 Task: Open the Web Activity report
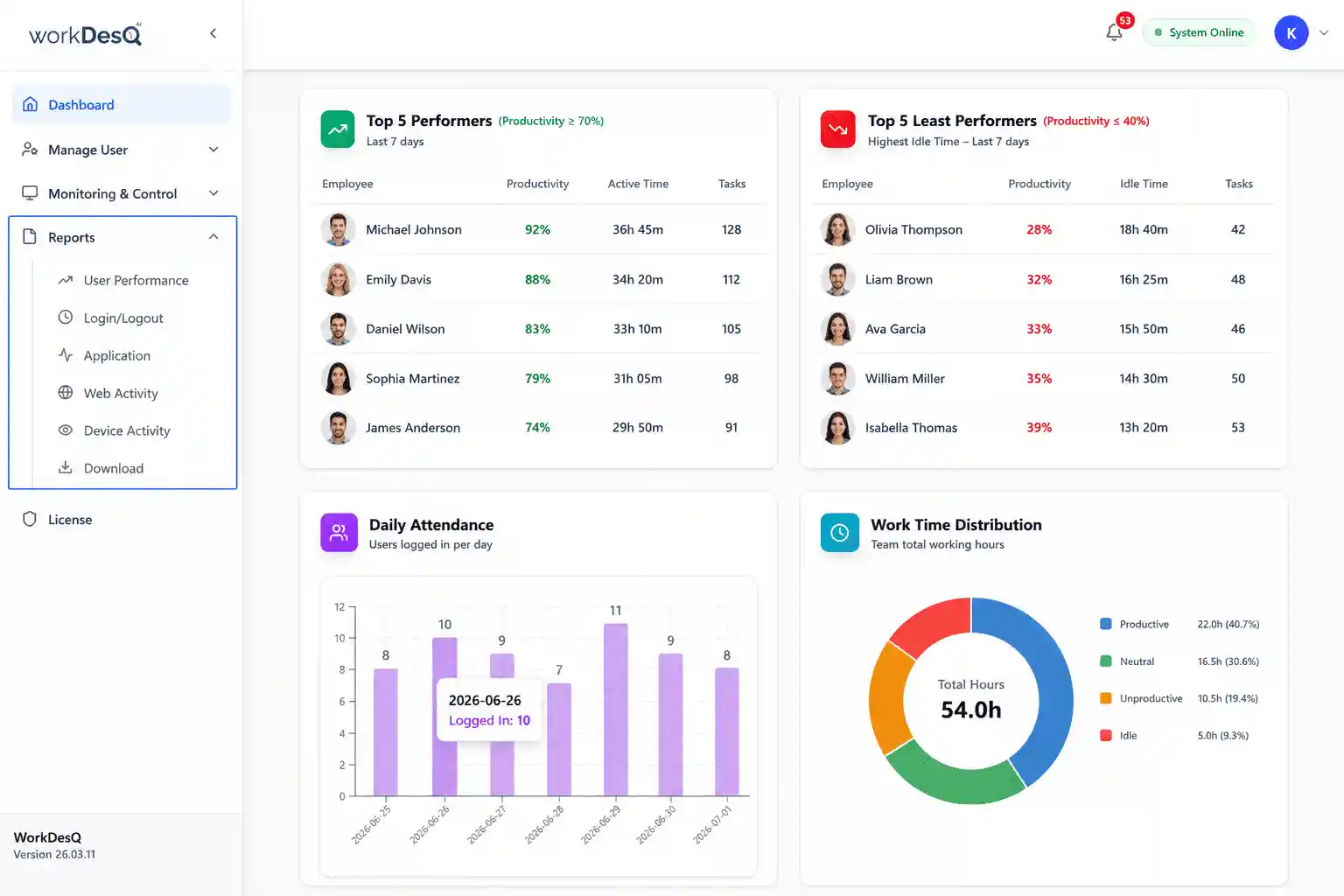(121, 393)
